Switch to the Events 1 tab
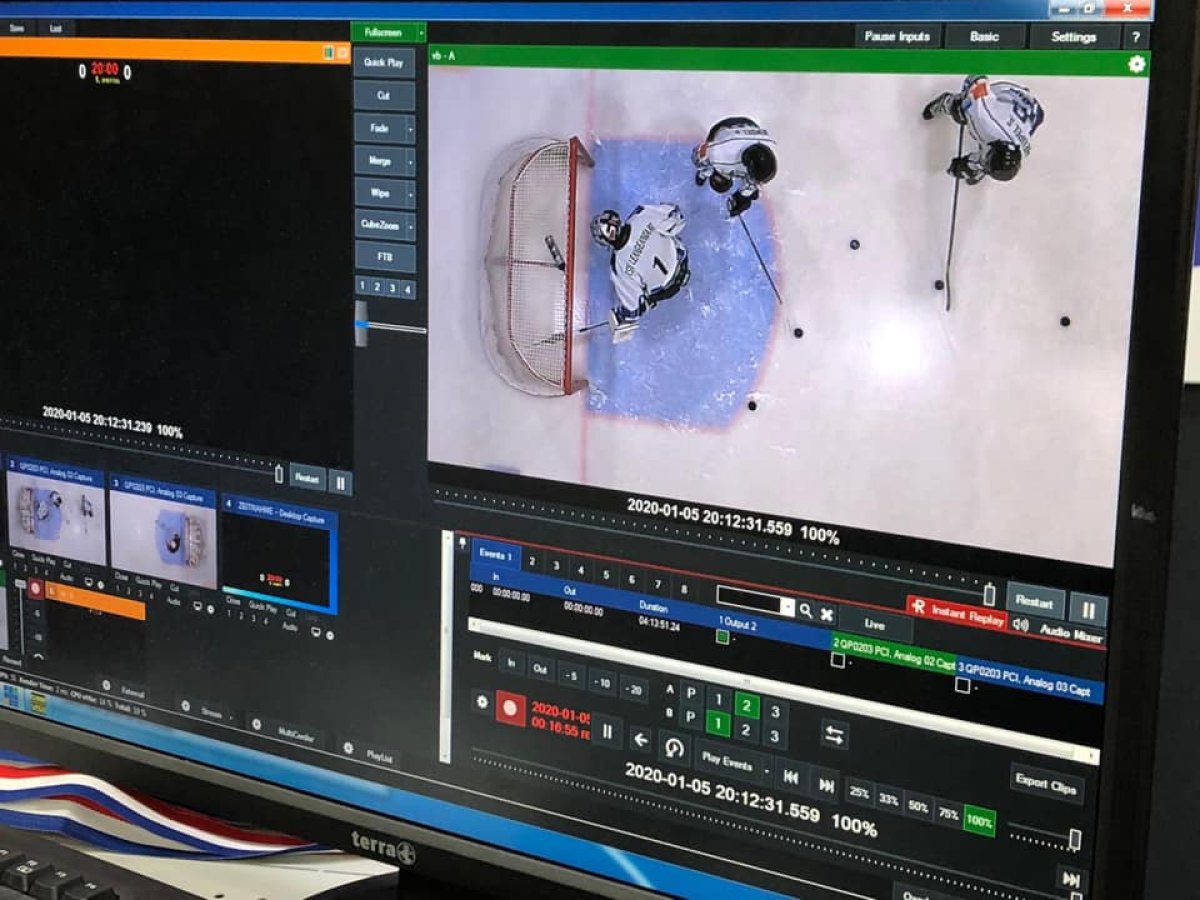This screenshot has height=900, width=1200. coord(495,555)
